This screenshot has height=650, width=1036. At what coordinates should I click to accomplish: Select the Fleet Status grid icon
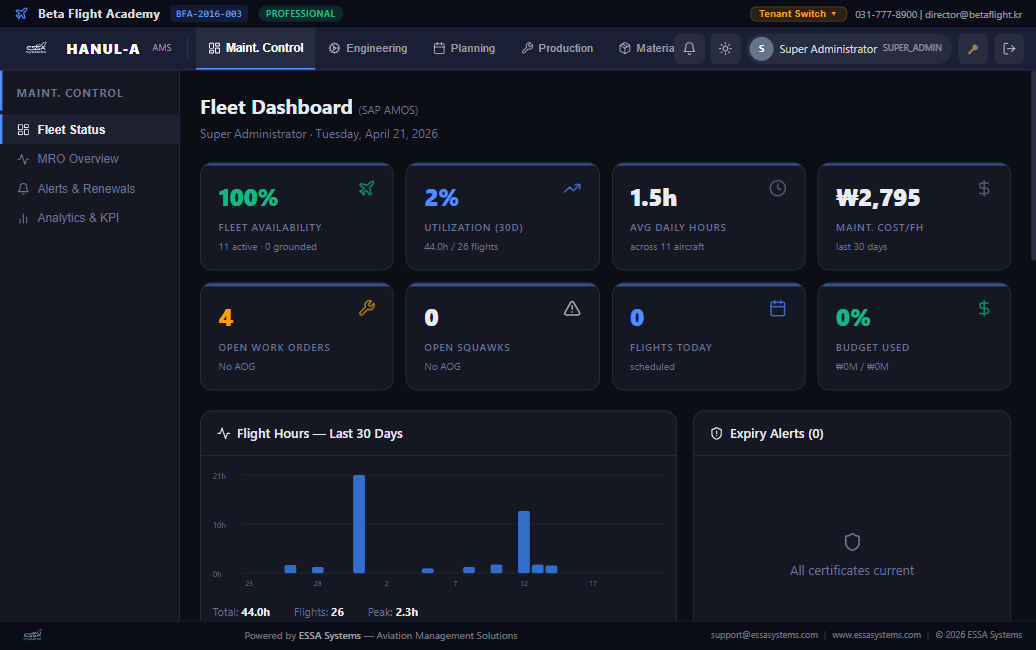[22, 129]
